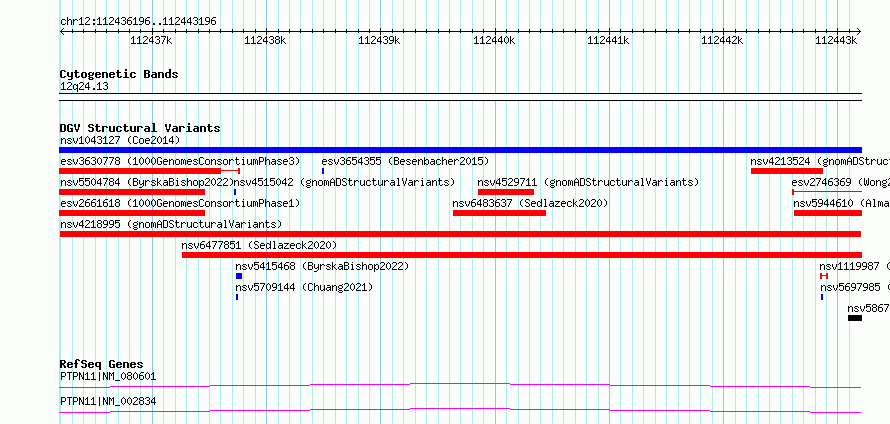Image resolution: width=890 pixels, height=424 pixels.
Task: Select the red nsv5944610 bar
Action: click(x=828, y=213)
